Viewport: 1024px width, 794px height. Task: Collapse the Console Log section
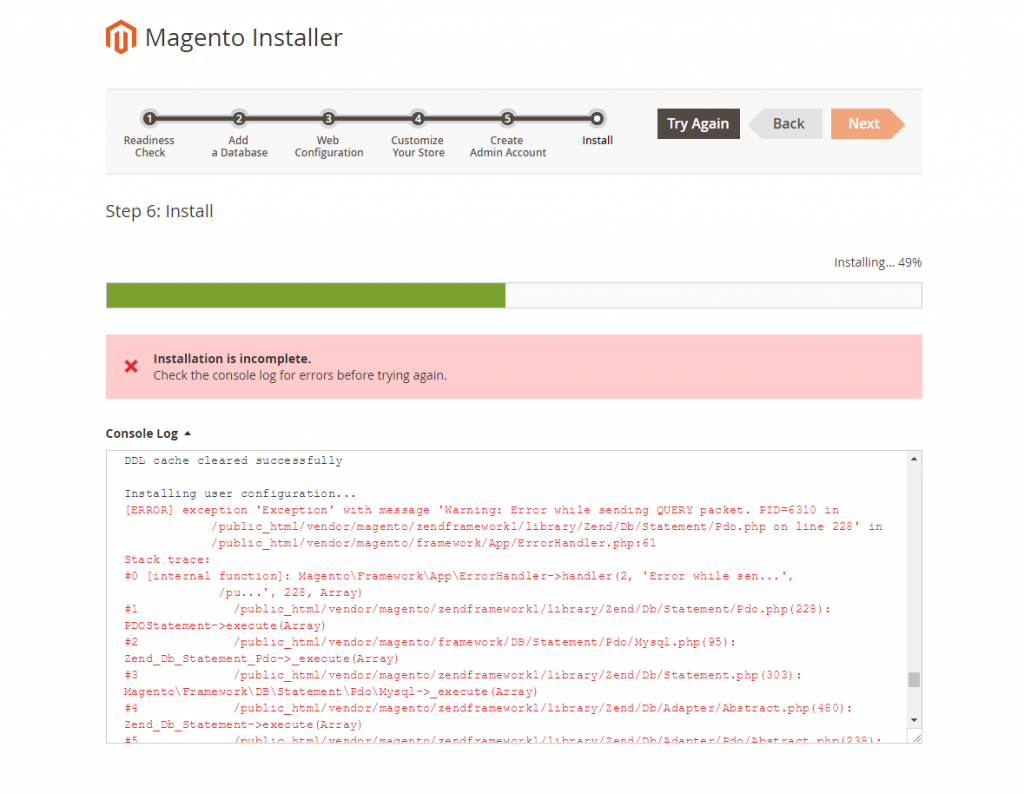[148, 434]
